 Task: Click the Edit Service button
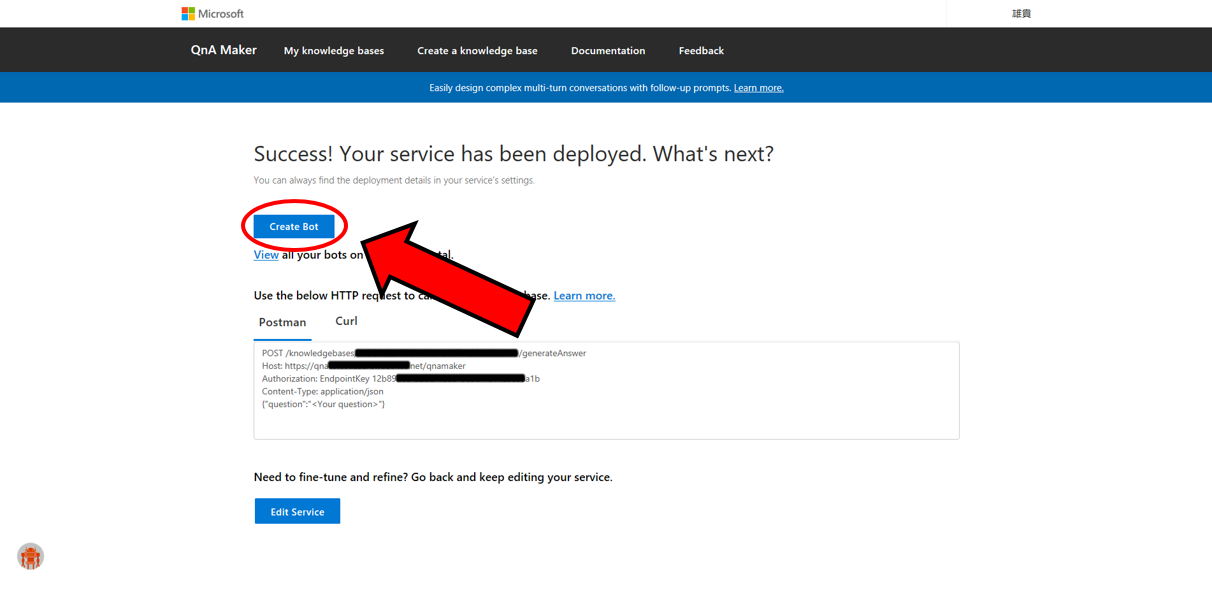pos(297,511)
